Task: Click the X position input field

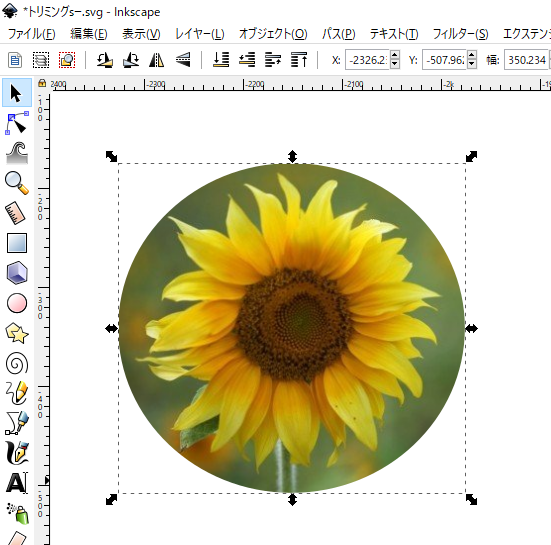Action: tap(367, 60)
